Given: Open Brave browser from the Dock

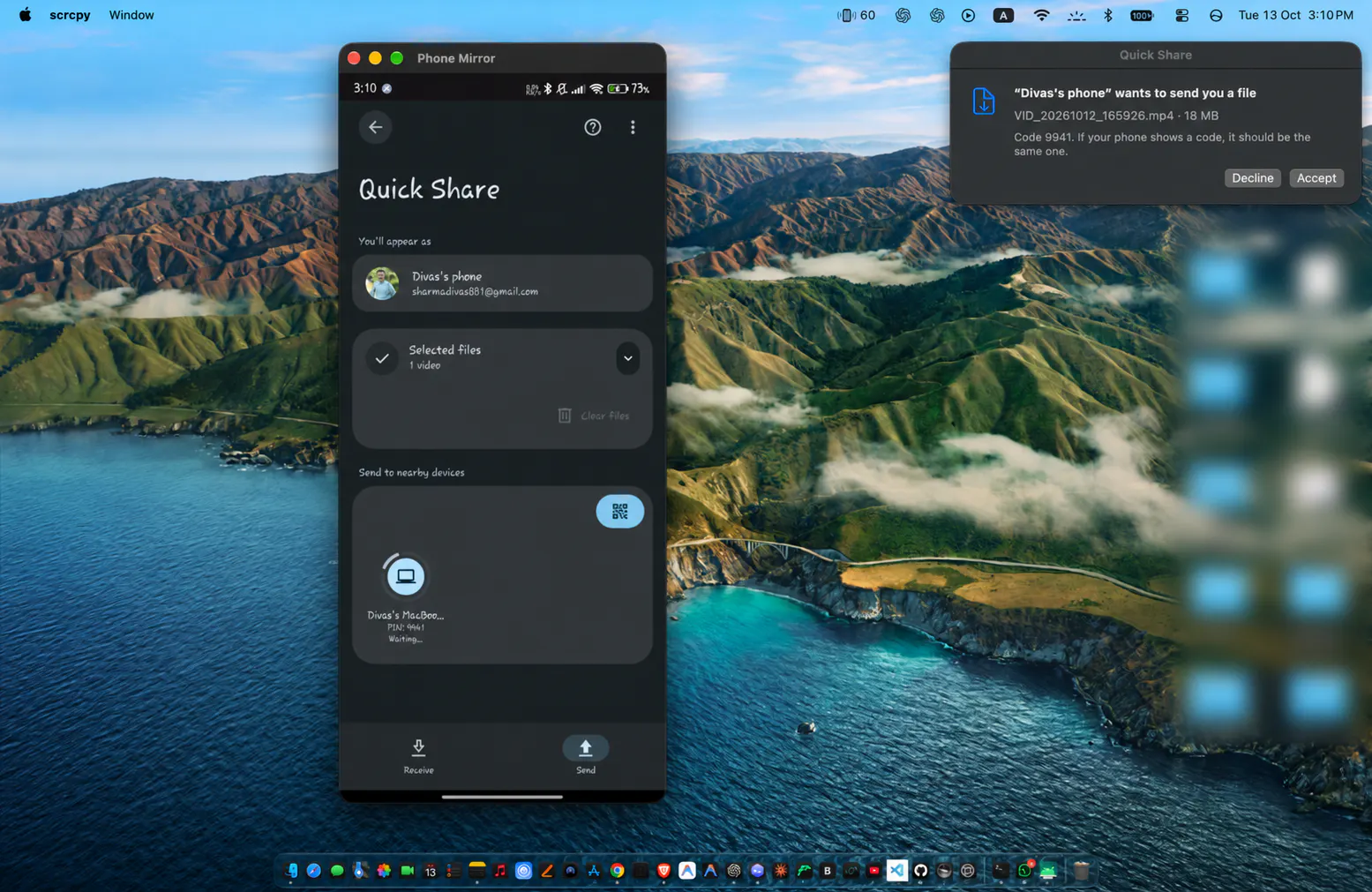Looking at the screenshot, I should tap(664, 871).
